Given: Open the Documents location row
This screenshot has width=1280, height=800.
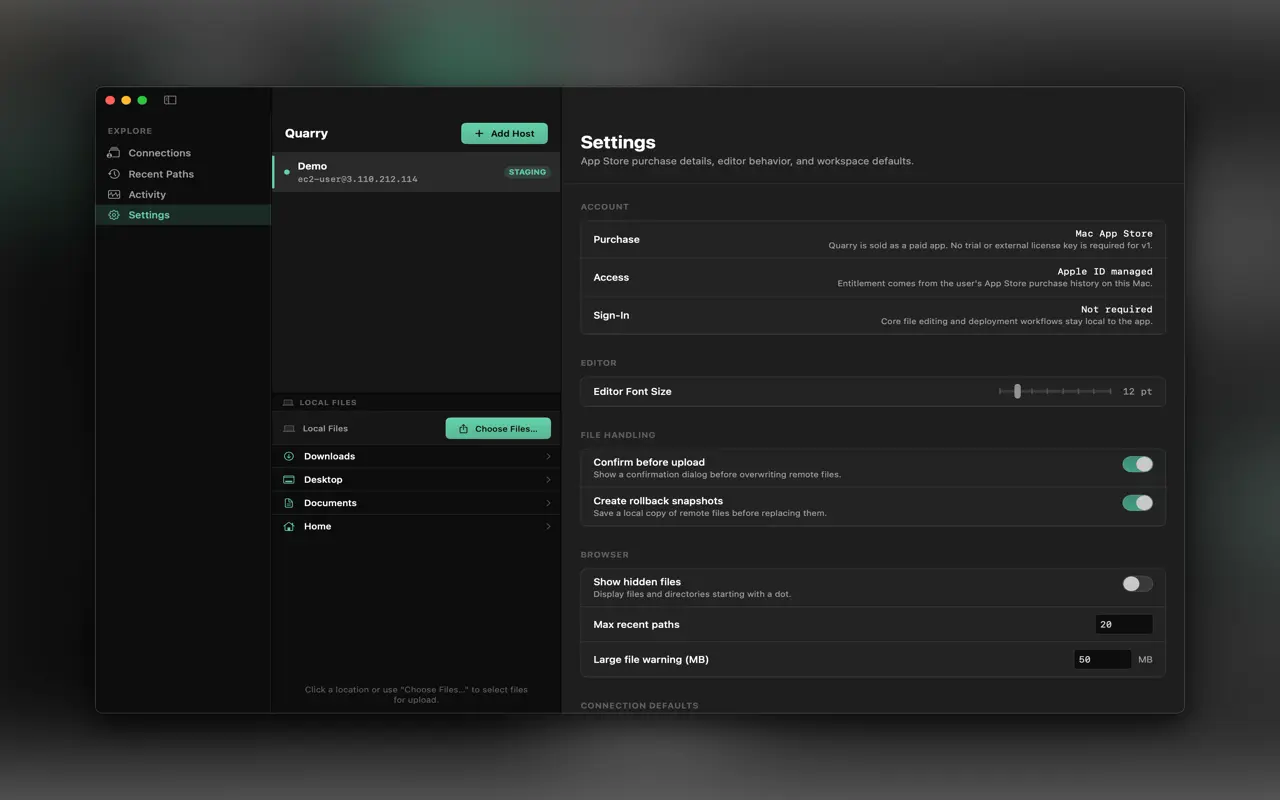Looking at the screenshot, I should (416, 503).
